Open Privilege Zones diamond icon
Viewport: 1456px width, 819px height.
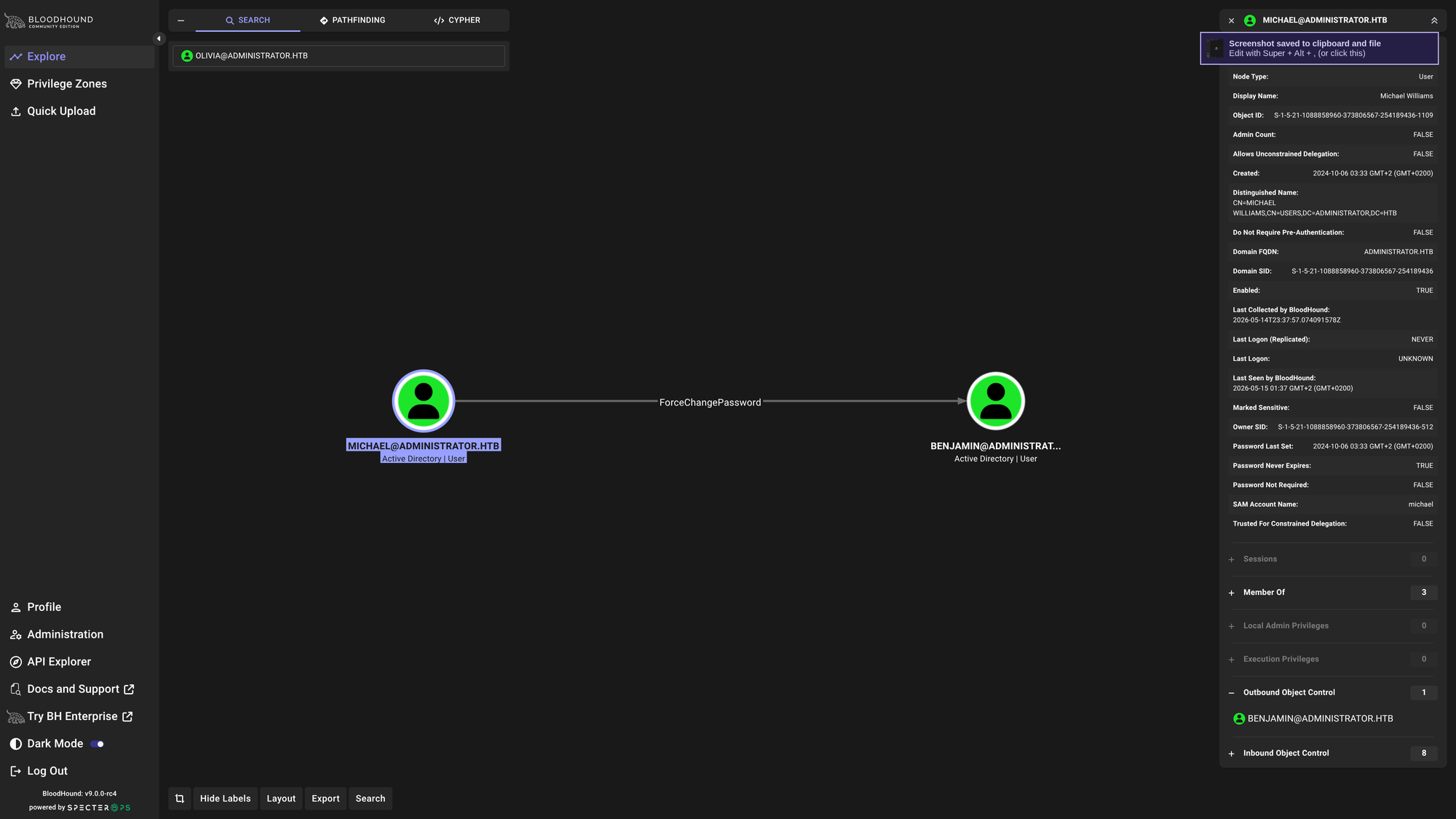[x=16, y=84]
